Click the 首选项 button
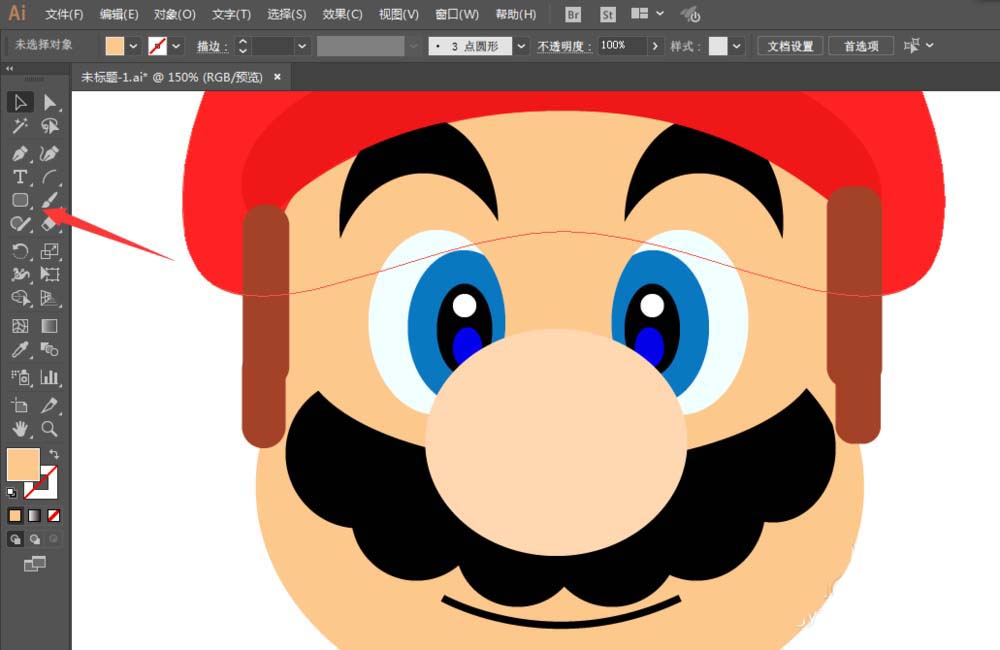 pos(861,46)
